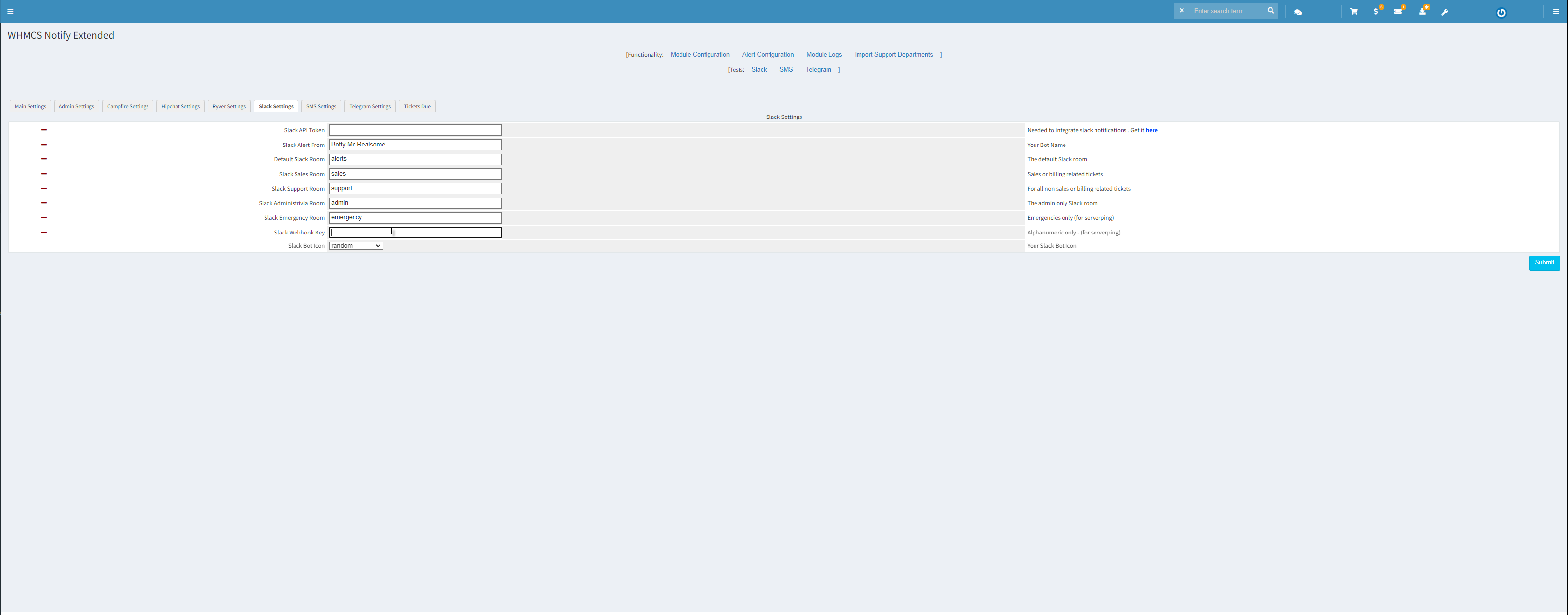Click the 'Slack Bot Icon' field label
This screenshot has height=615, width=1568.
(306, 246)
